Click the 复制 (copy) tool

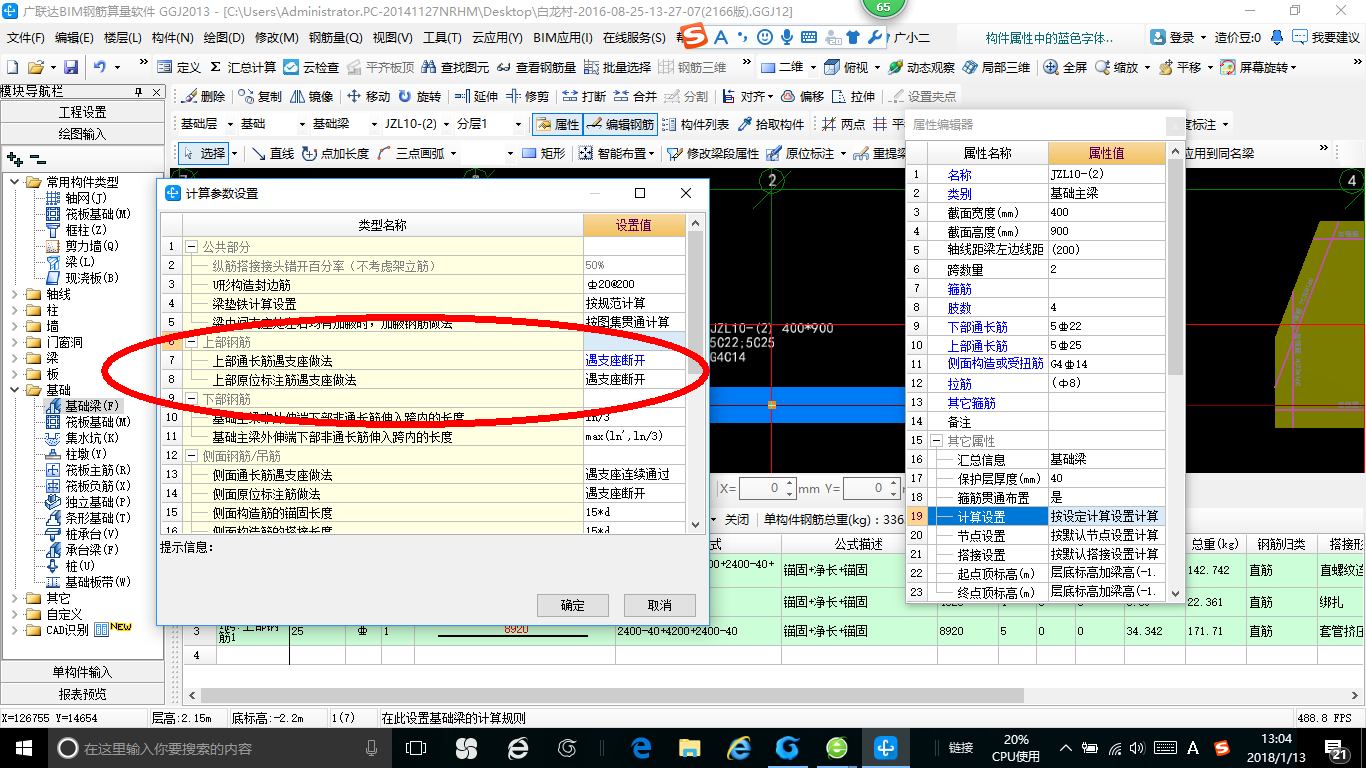pos(260,97)
